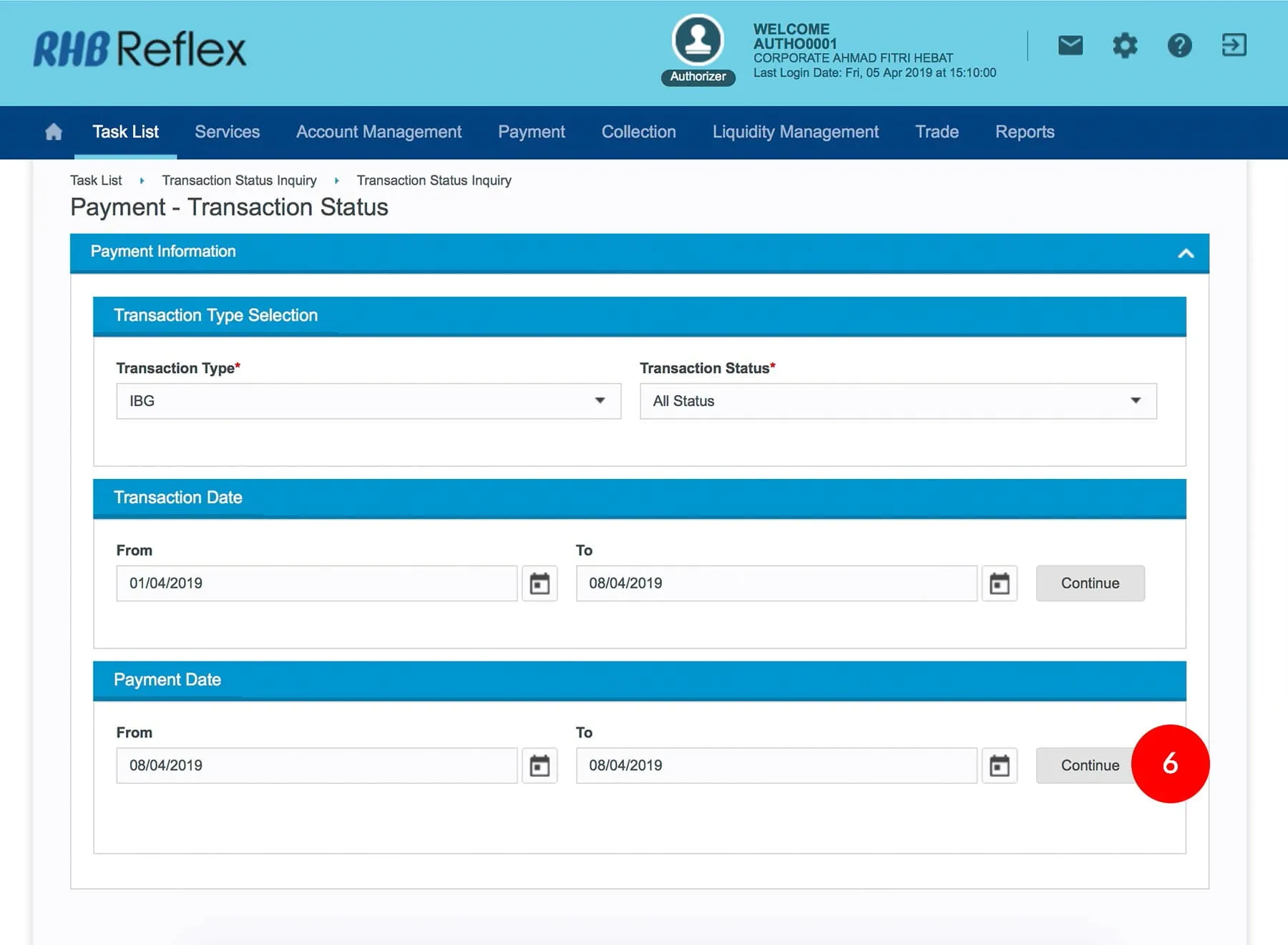Open the Reports menu

(x=1024, y=132)
